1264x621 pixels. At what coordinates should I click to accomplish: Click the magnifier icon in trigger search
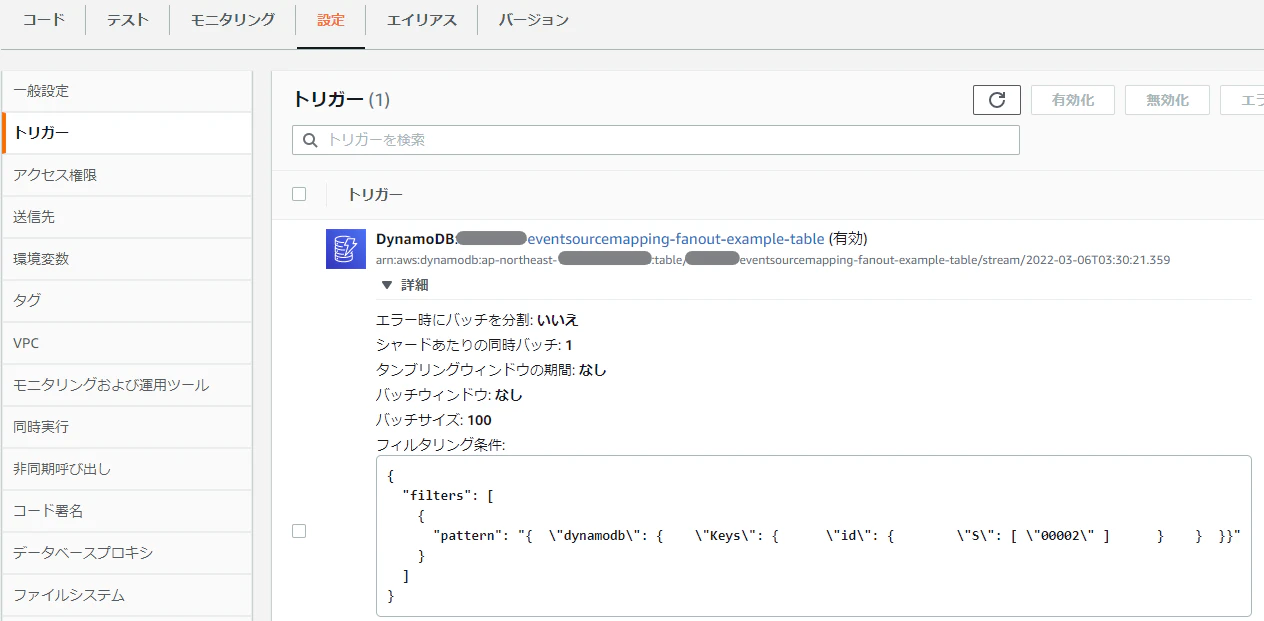tap(310, 140)
